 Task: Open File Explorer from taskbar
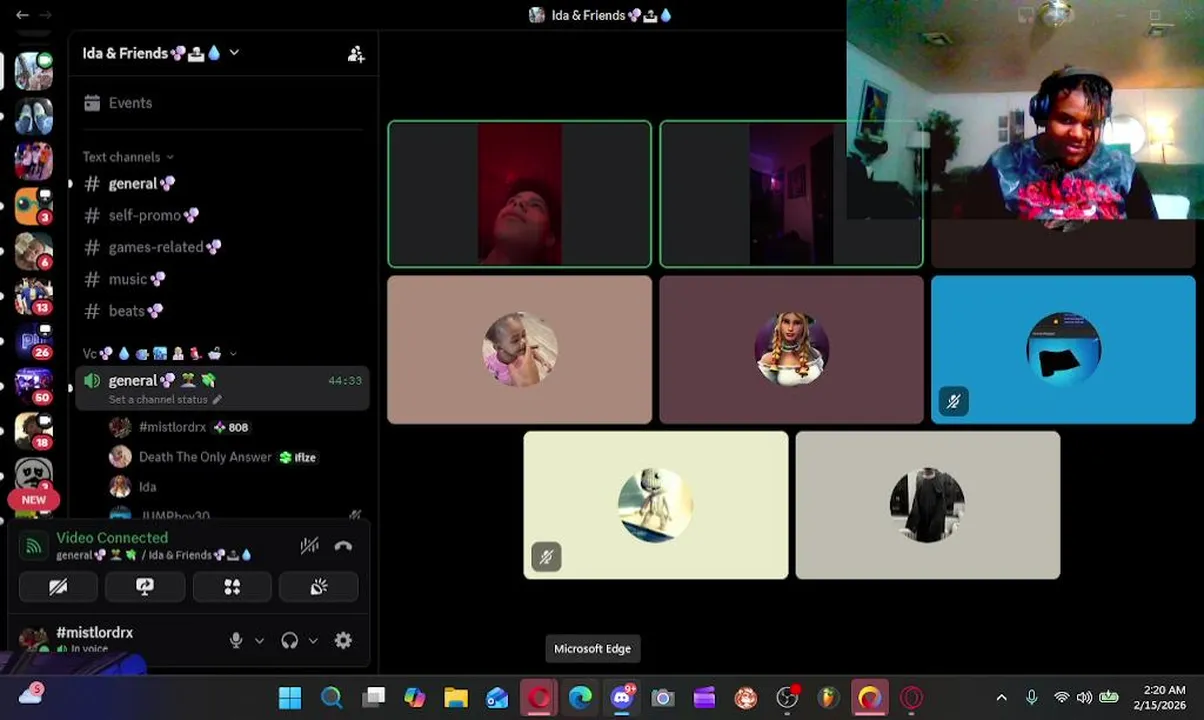pos(456,698)
